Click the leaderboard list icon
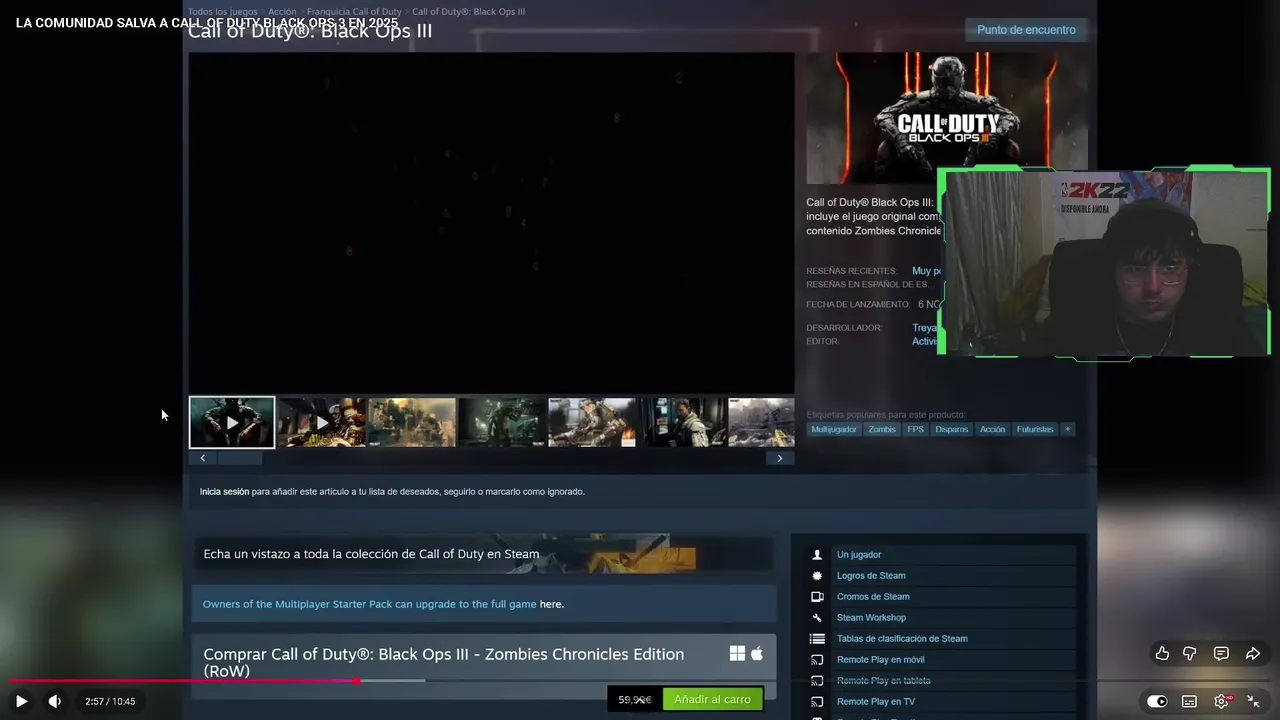 (x=817, y=639)
